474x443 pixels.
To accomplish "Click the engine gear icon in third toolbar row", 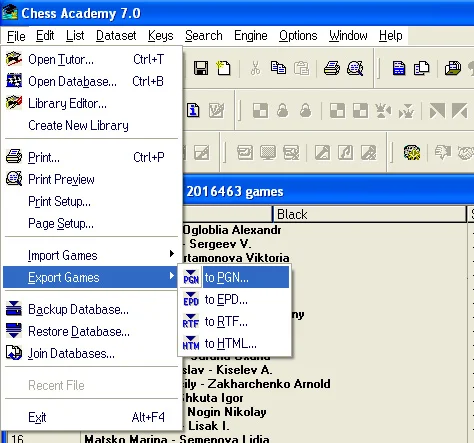I will (x=412, y=153).
